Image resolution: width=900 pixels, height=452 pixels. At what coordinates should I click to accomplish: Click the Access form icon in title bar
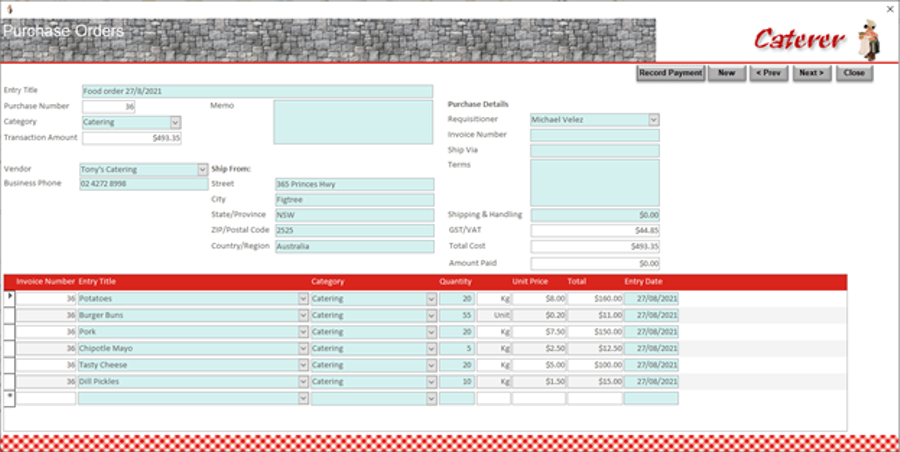click(8, 9)
